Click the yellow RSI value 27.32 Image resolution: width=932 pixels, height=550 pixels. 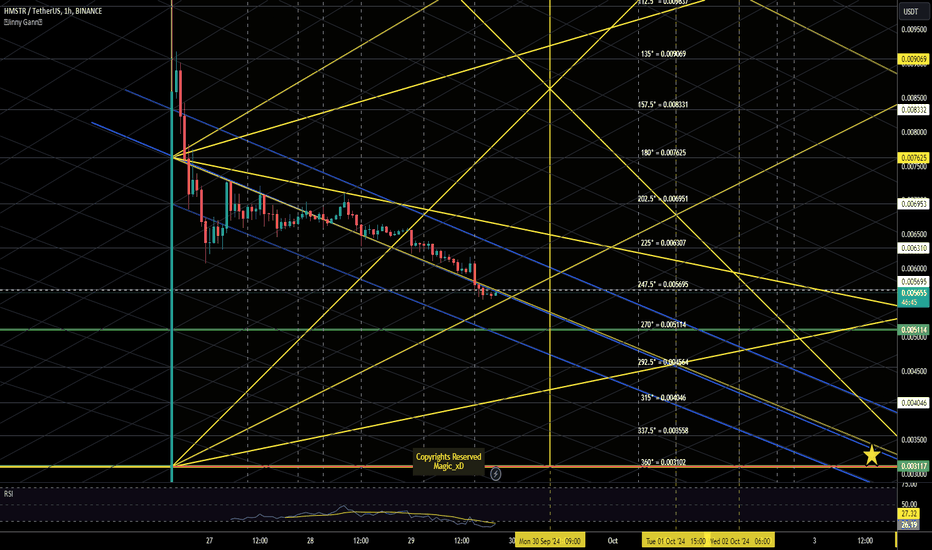tap(909, 514)
